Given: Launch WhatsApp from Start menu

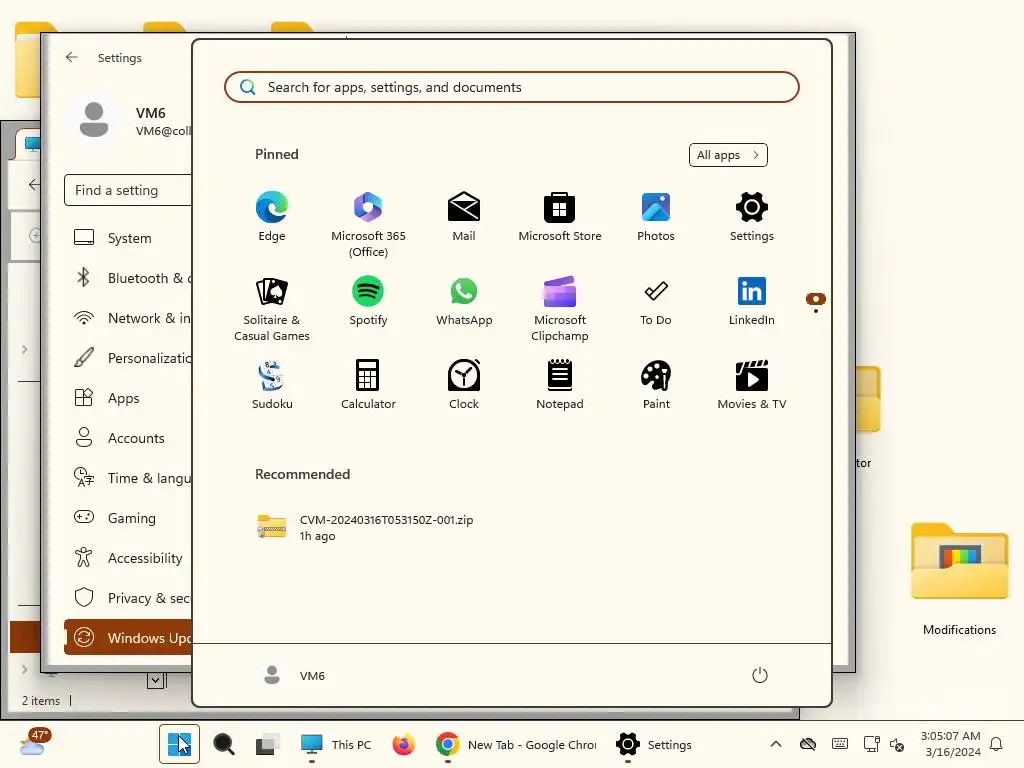Looking at the screenshot, I should point(464,301).
